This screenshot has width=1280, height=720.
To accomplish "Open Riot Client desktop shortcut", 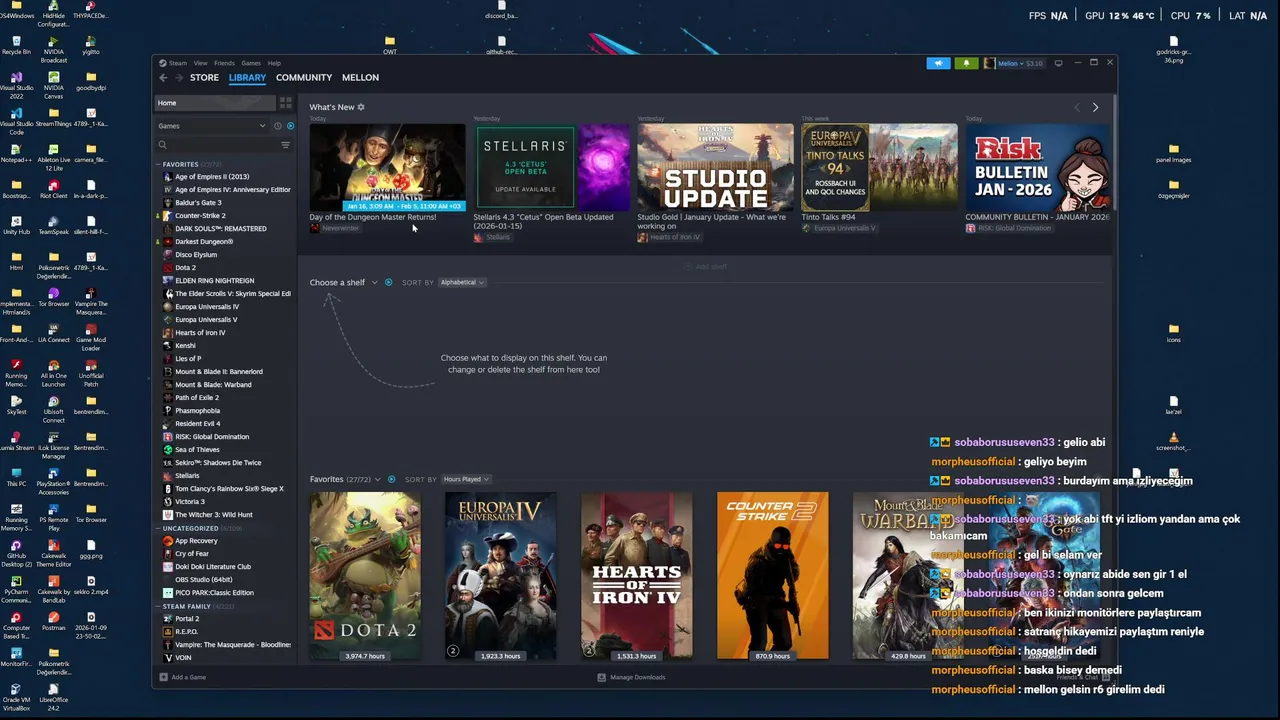I will coord(53,189).
